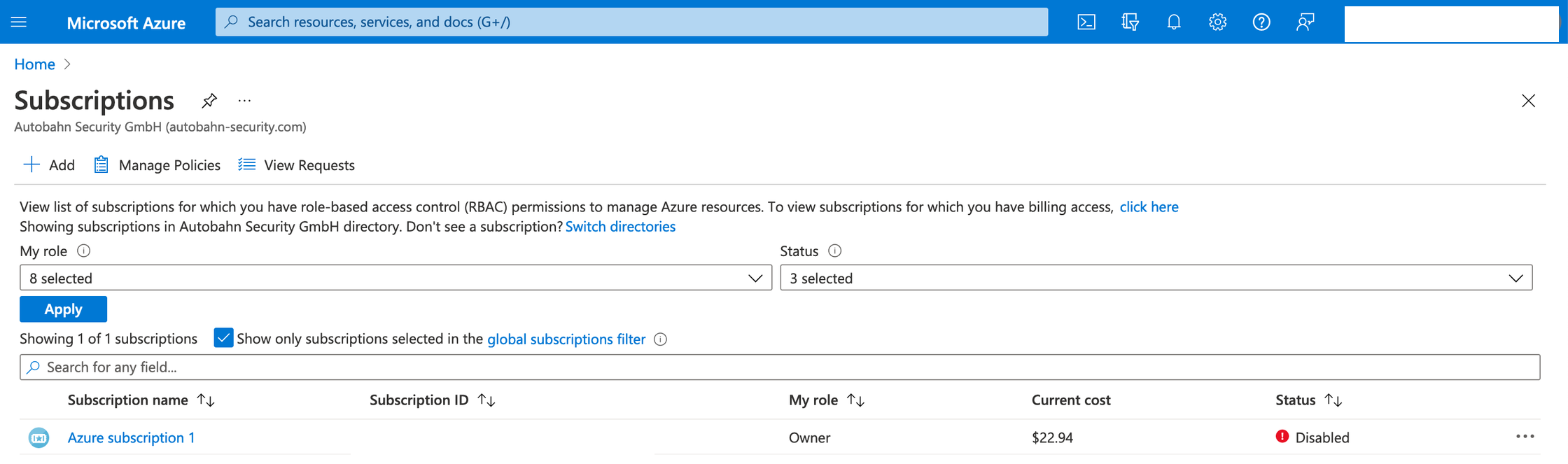Viewport: 1568px width, 464px height.
Task: Open Cloud Shell from the top bar
Action: coord(1086,22)
